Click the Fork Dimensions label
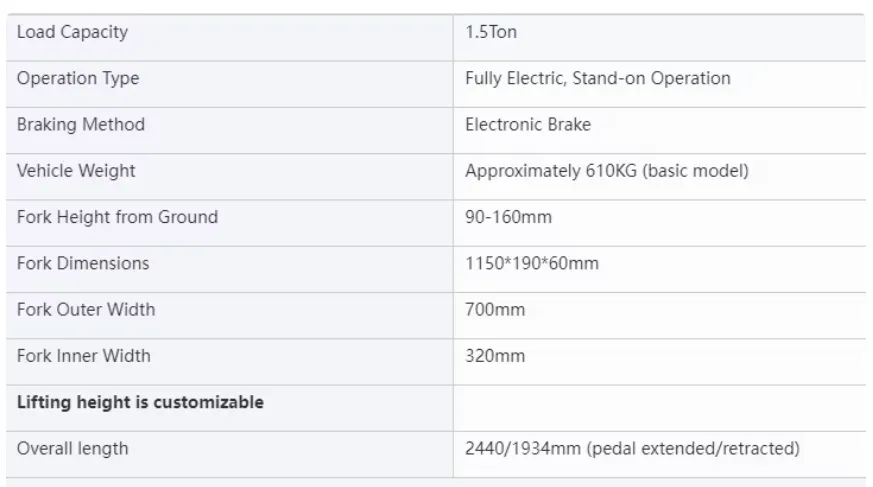Viewport: 873px width, 487px height. coord(83,263)
